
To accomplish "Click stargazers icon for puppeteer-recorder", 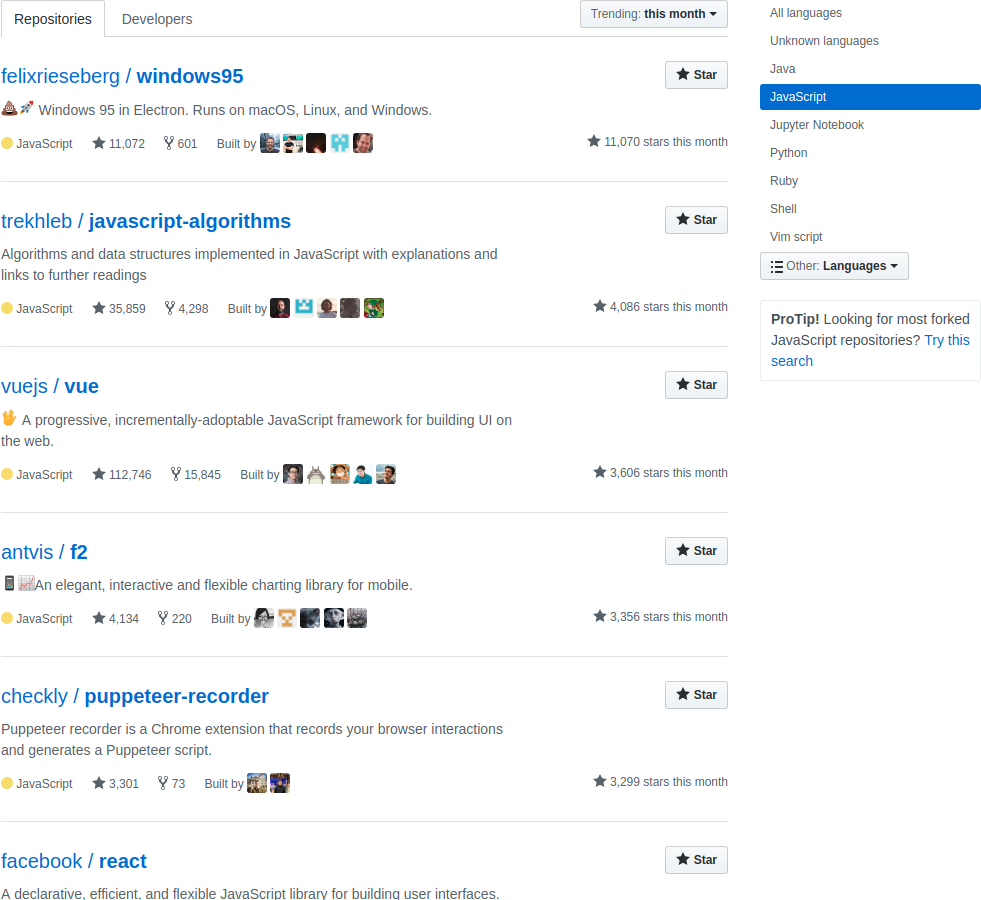I will [99, 784].
